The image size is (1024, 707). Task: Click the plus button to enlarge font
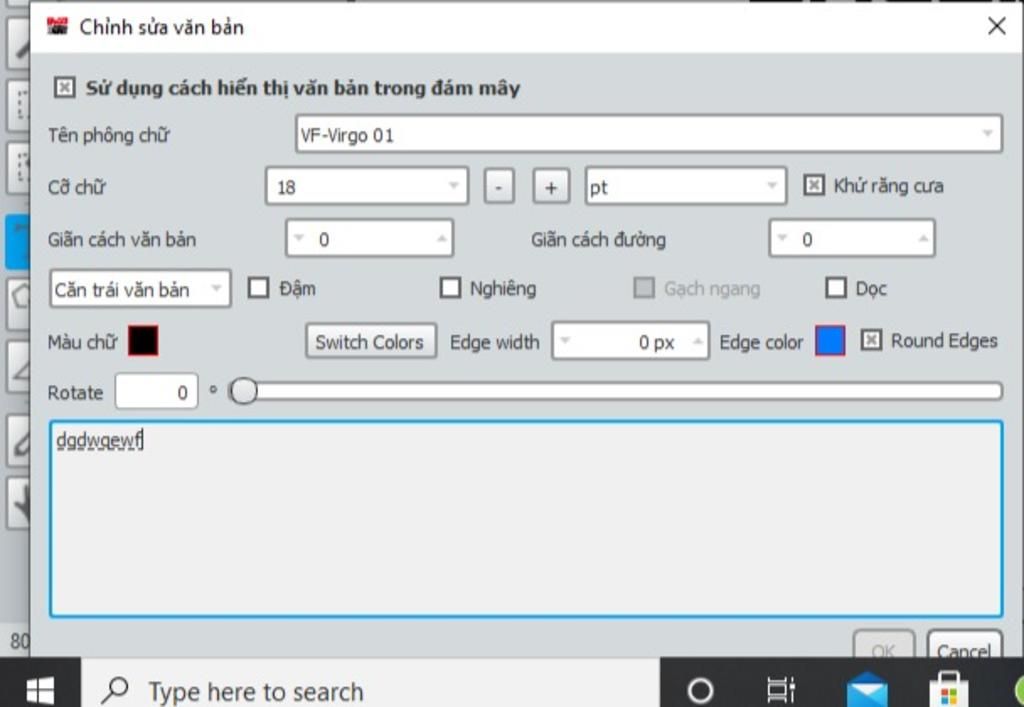click(x=551, y=187)
